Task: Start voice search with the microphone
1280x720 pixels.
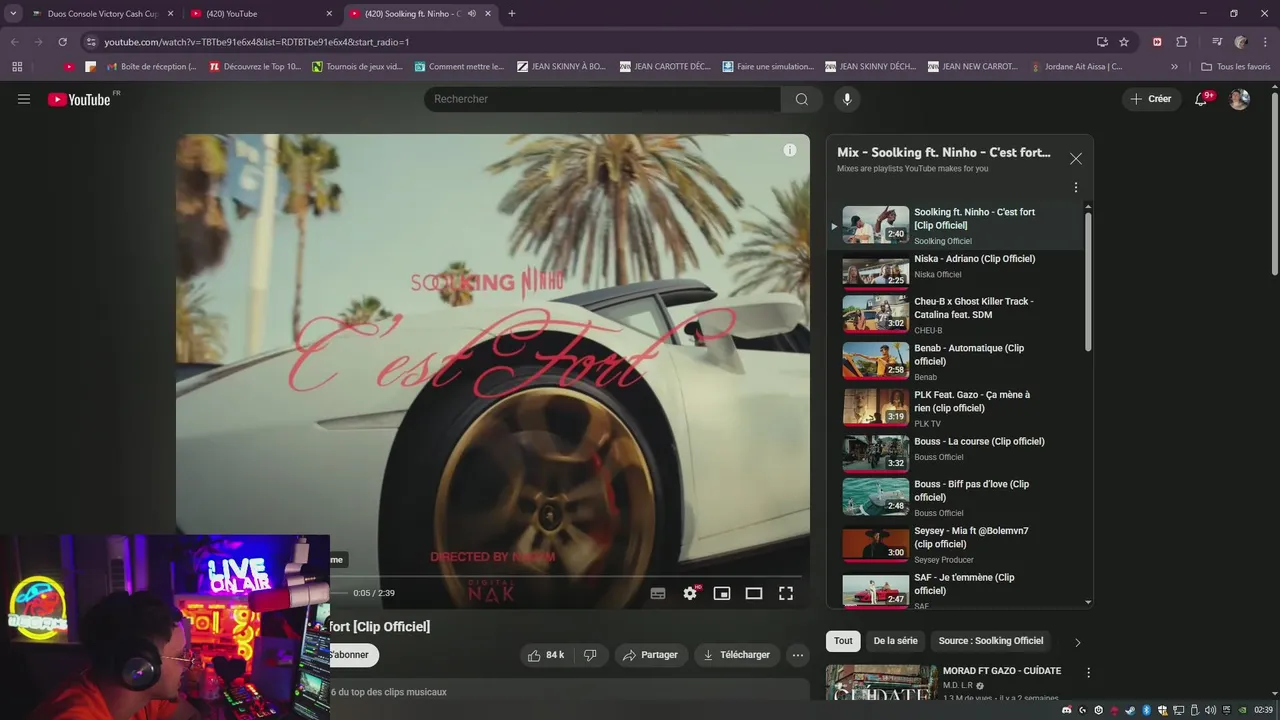Action: [x=847, y=99]
